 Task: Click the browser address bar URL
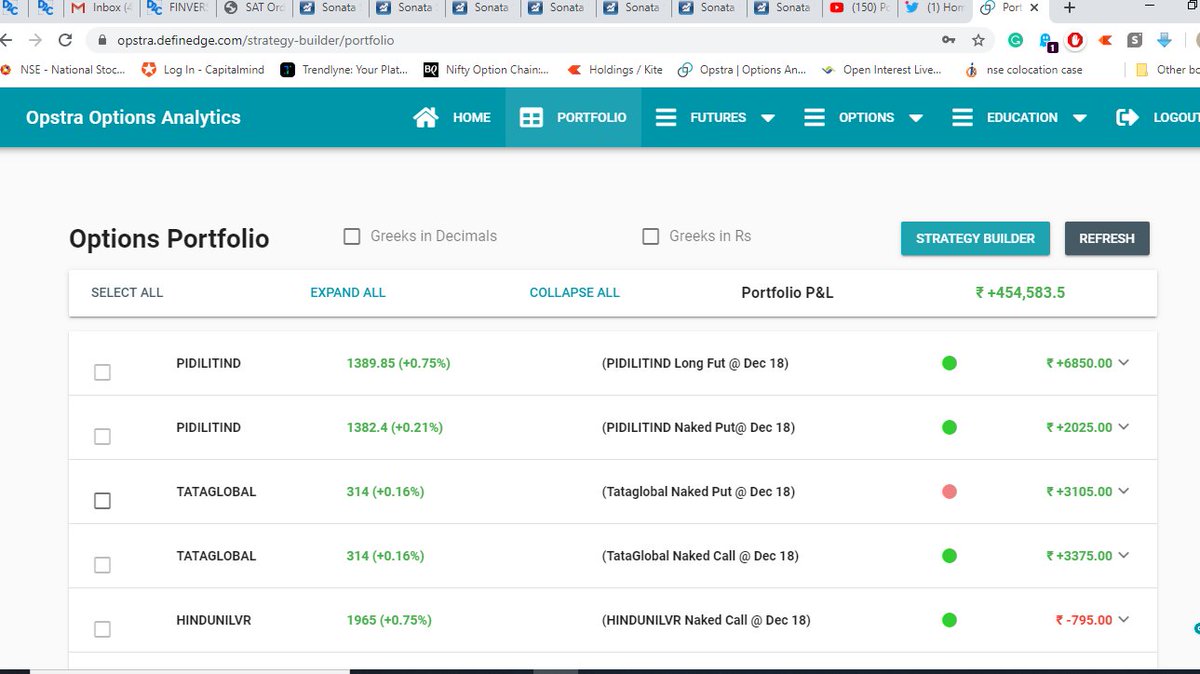coord(258,41)
